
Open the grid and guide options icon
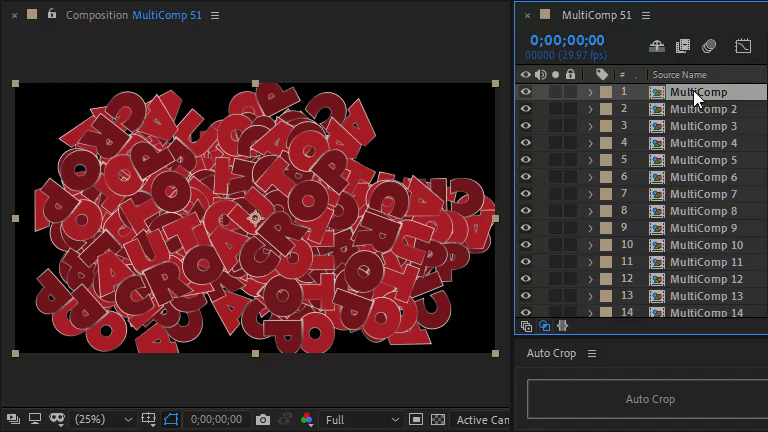(148, 419)
